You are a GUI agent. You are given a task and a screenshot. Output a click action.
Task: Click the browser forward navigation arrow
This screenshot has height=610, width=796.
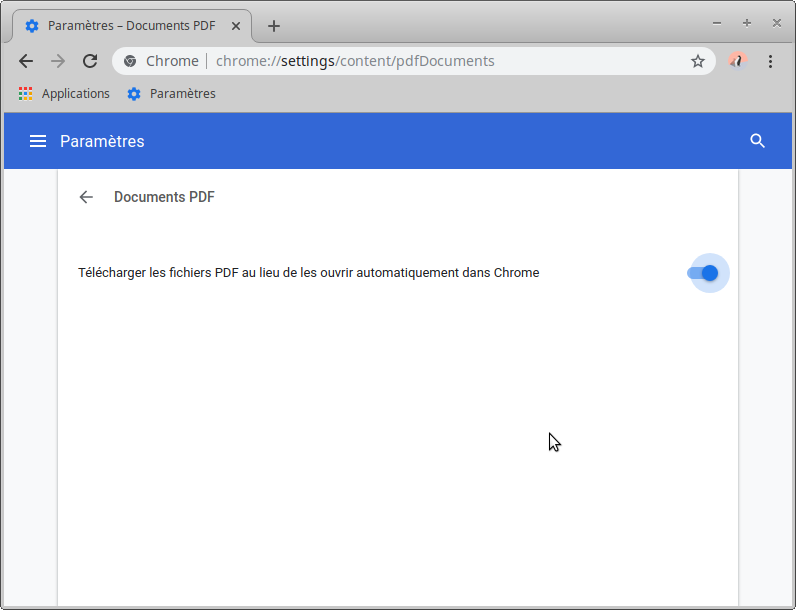coord(58,61)
